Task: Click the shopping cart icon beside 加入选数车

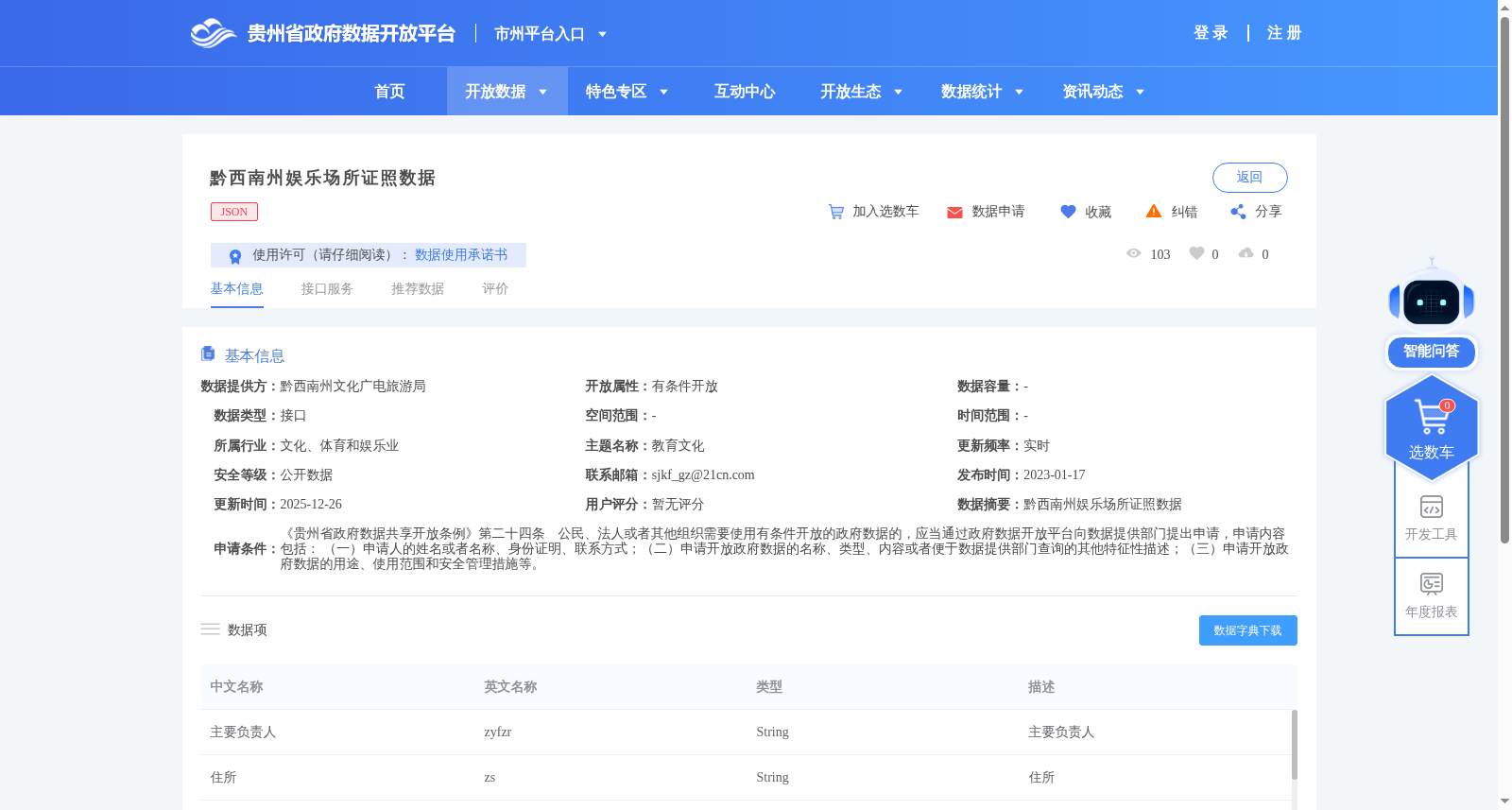Action: (836, 212)
